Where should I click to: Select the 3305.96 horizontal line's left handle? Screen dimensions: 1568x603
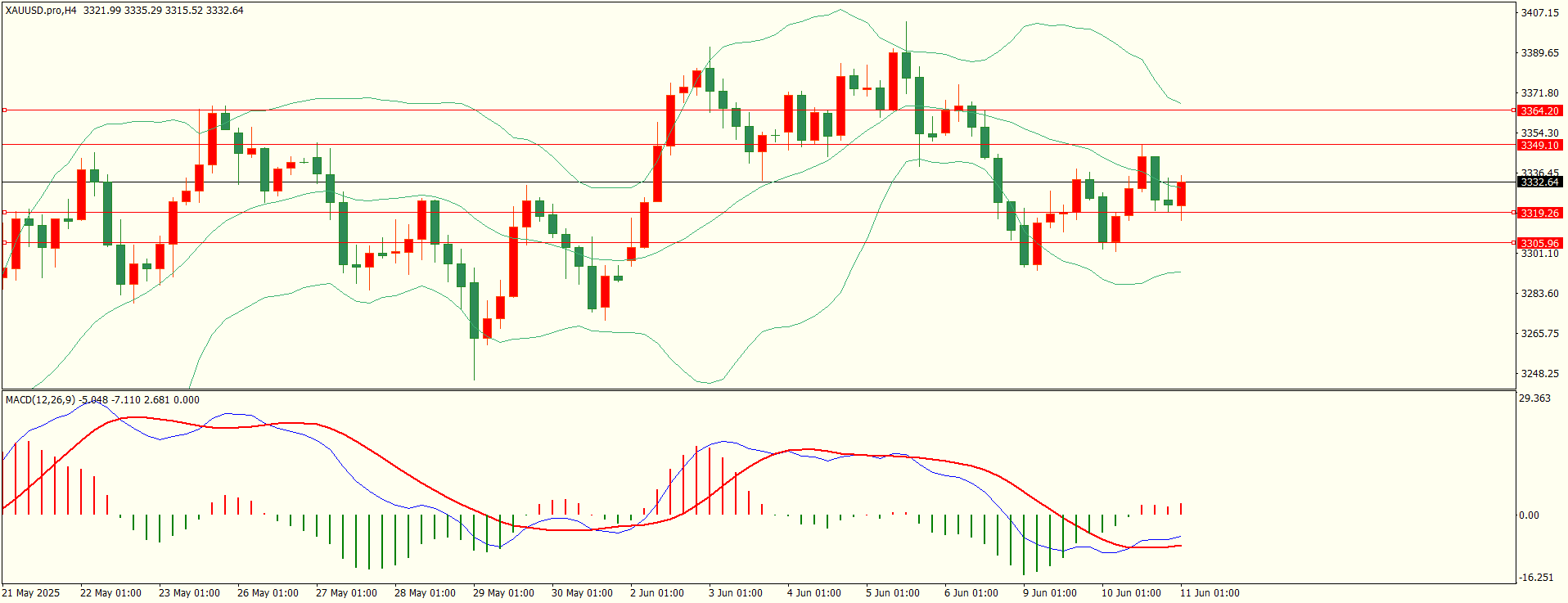[4, 242]
